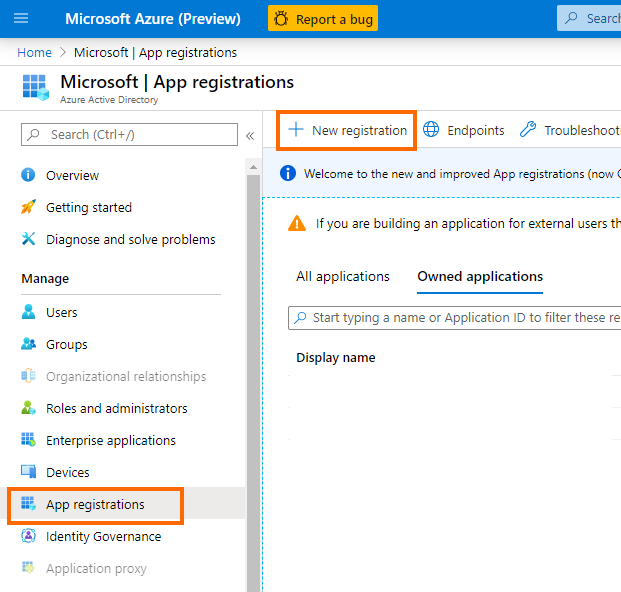Click the Devices monitor icon
This screenshot has width=621, height=592.
tap(28, 472)
